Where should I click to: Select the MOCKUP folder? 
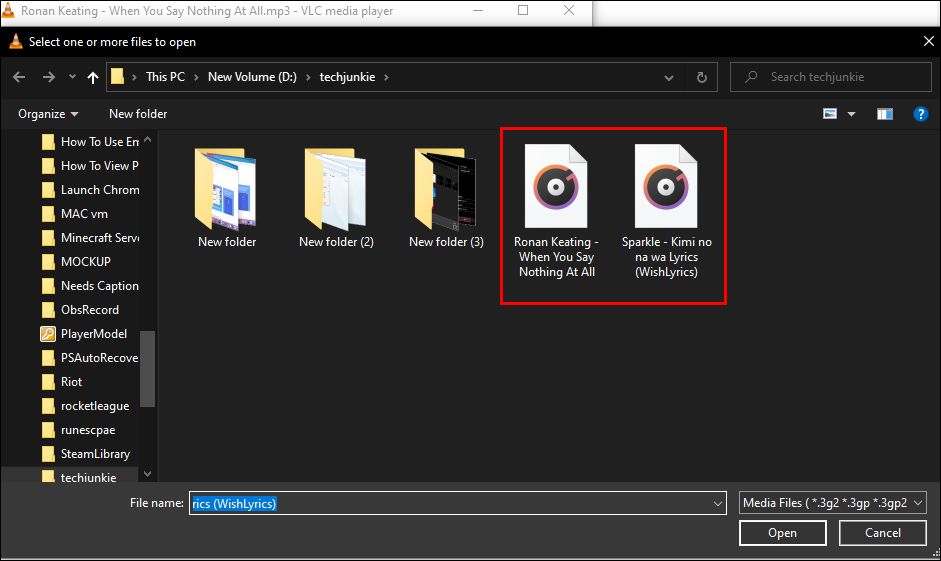coord(76,262)
